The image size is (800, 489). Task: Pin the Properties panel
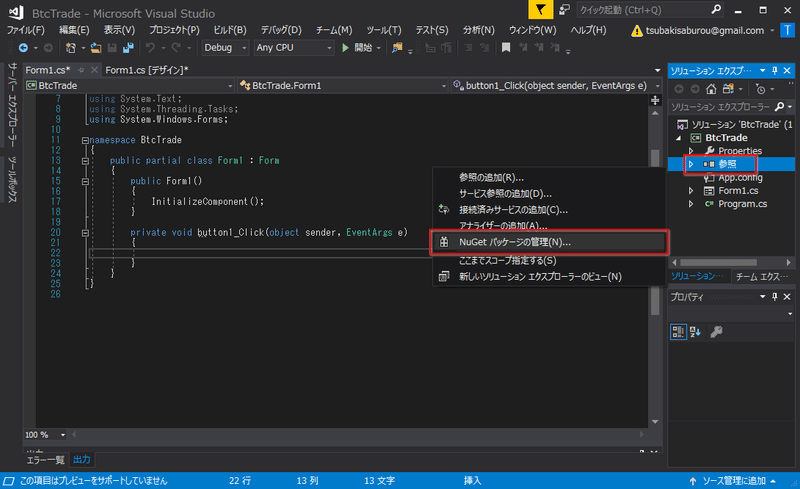[x=775, y=297]
